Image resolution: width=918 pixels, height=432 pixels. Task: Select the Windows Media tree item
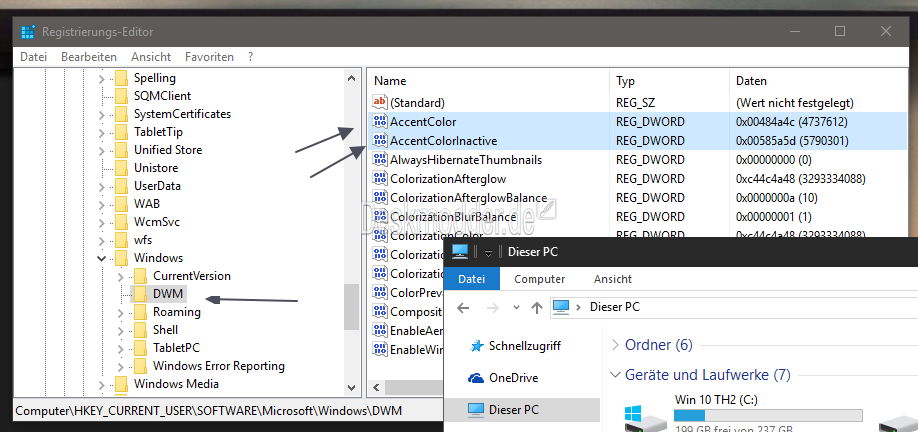pyautogui.click(x=176, y=384)
